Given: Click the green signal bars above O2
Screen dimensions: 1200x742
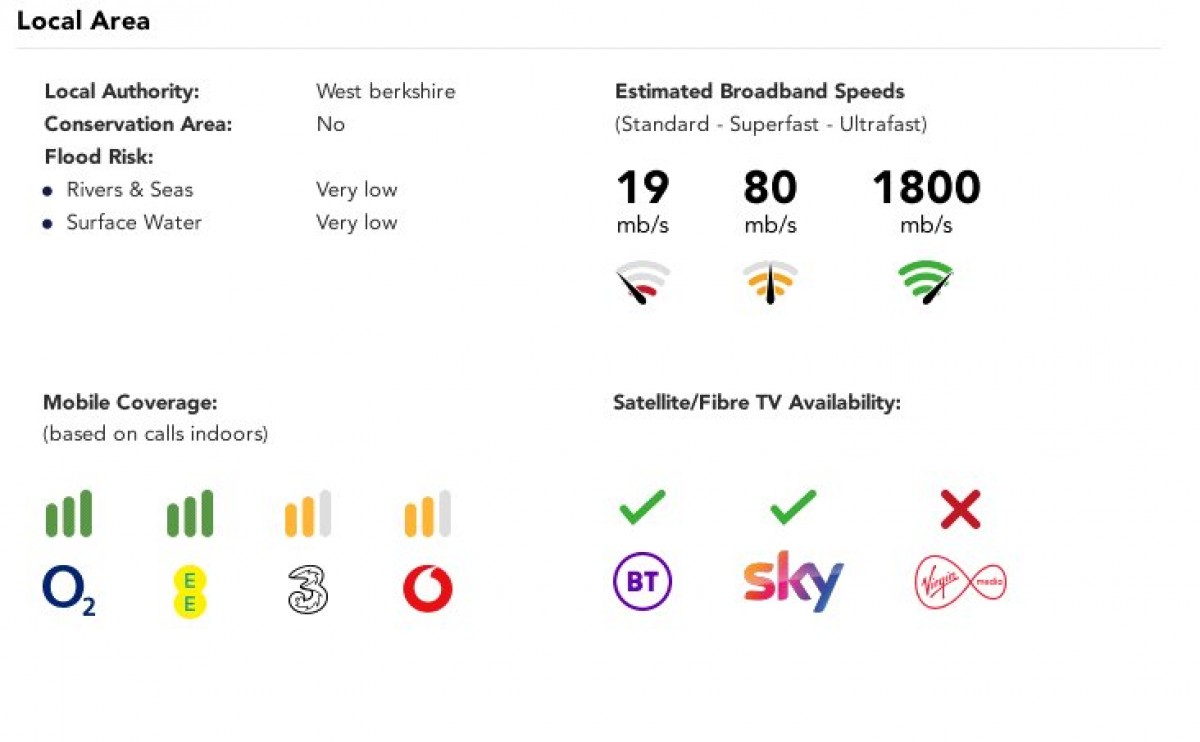Looking at the screenshot, I should [69, 514].
